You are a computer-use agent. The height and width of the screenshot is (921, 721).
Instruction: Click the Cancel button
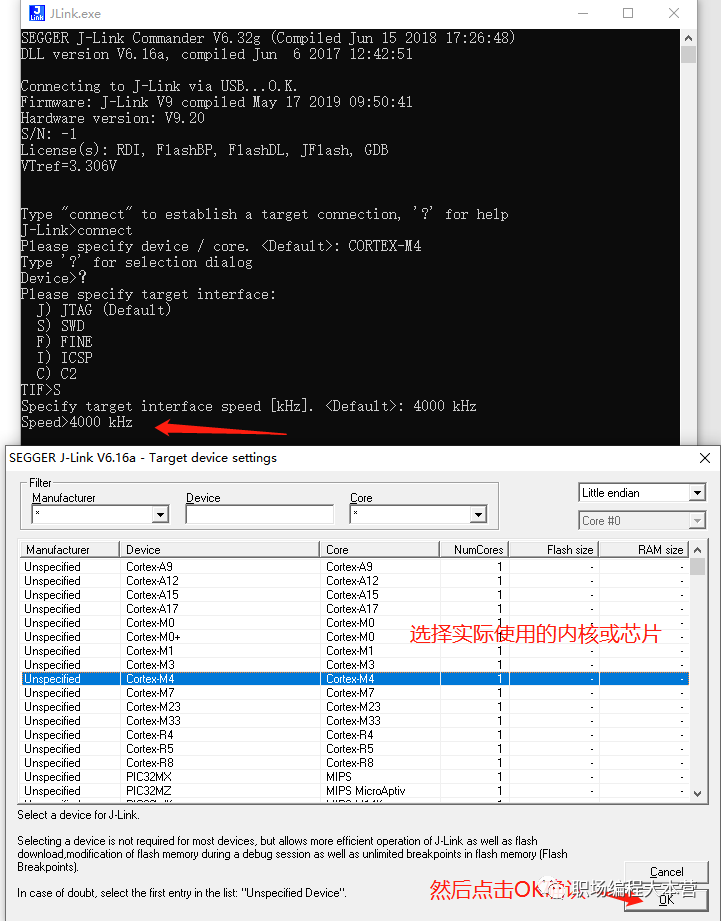[666, 872]
